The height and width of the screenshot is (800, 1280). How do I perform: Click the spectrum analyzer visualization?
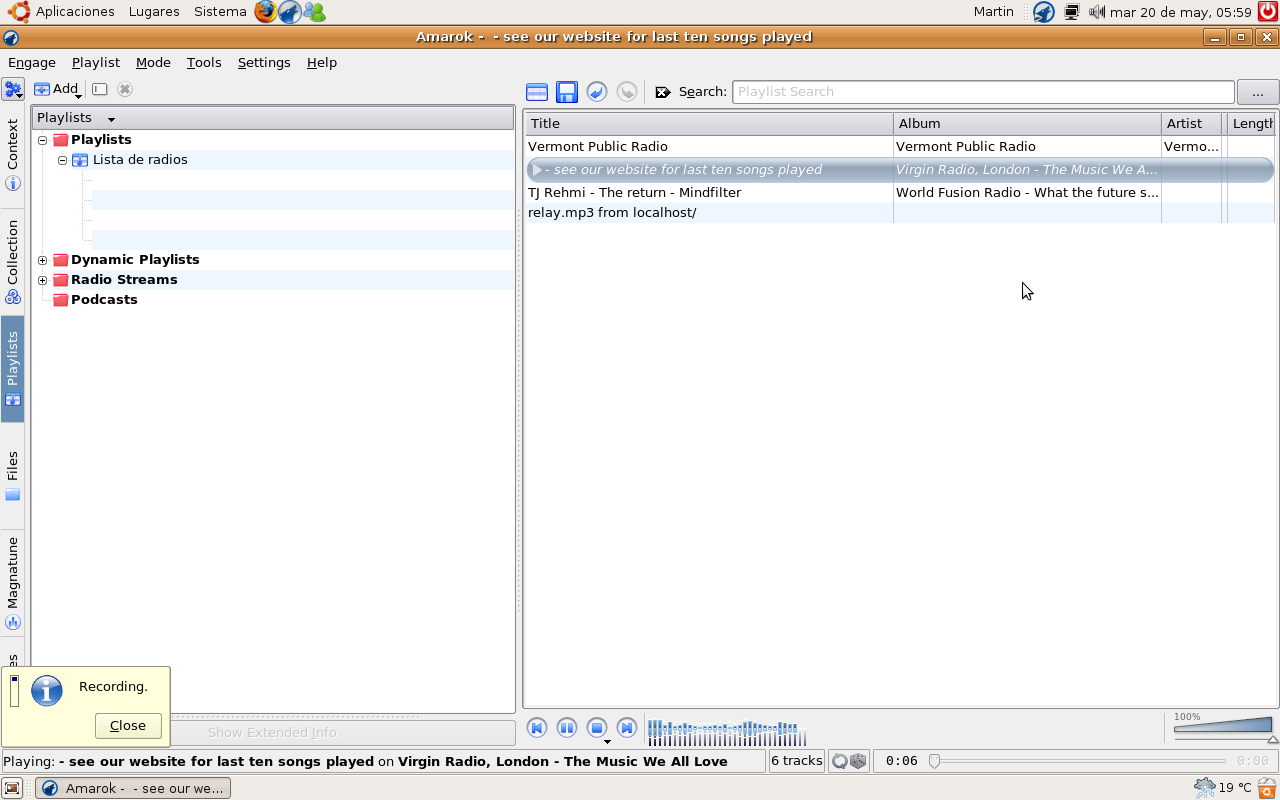pyautogui.click(x=727, y=732)
